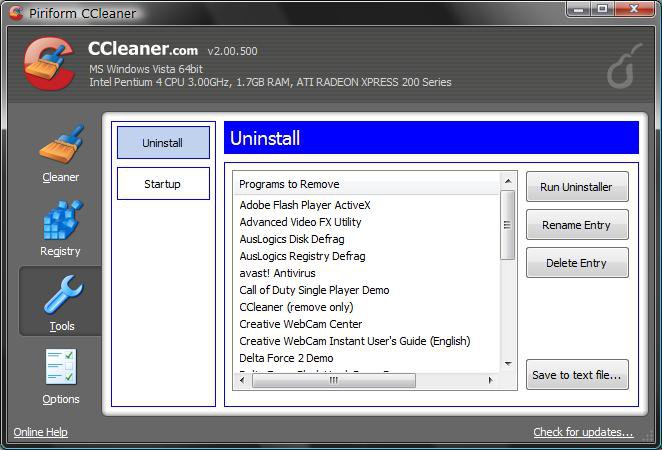Open the Online Help link
Viewport: 662px width, 450px height.
[x=41, y=432]
